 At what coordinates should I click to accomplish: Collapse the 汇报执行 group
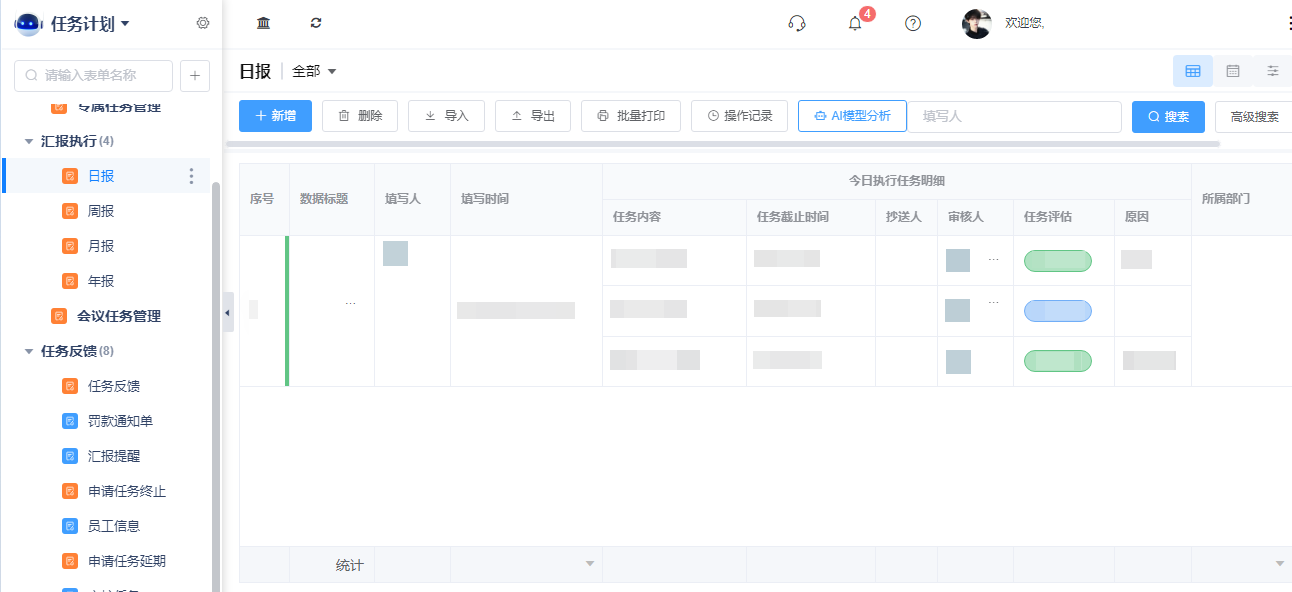pyautogui.click(x=29, y=141)
